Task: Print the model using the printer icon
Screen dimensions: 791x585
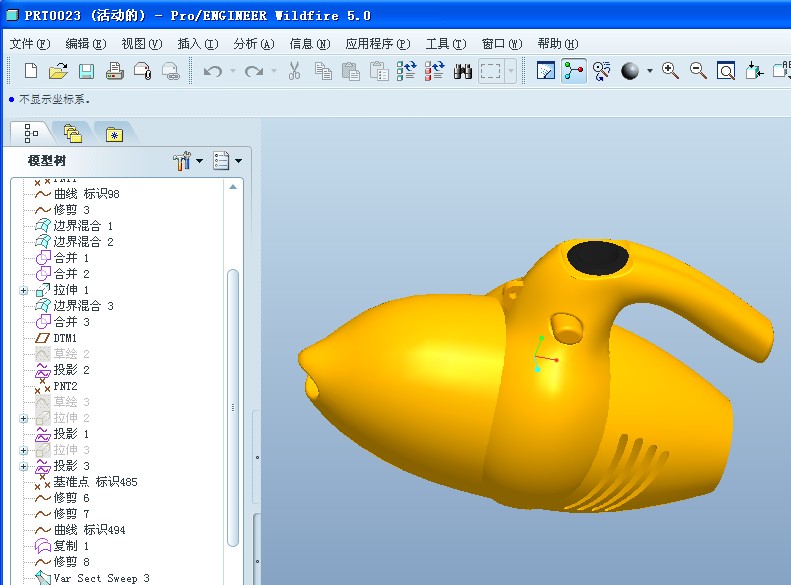Action: coord(115,71)
